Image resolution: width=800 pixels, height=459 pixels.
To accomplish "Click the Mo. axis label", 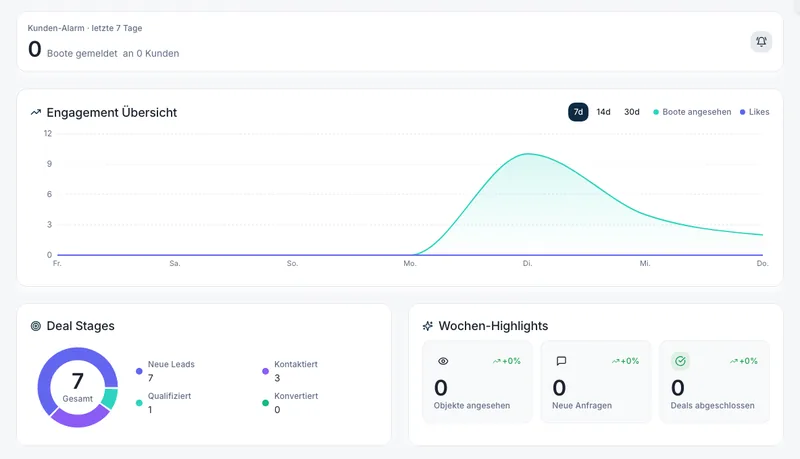I will pyautogui.click(x=410, y=264).
